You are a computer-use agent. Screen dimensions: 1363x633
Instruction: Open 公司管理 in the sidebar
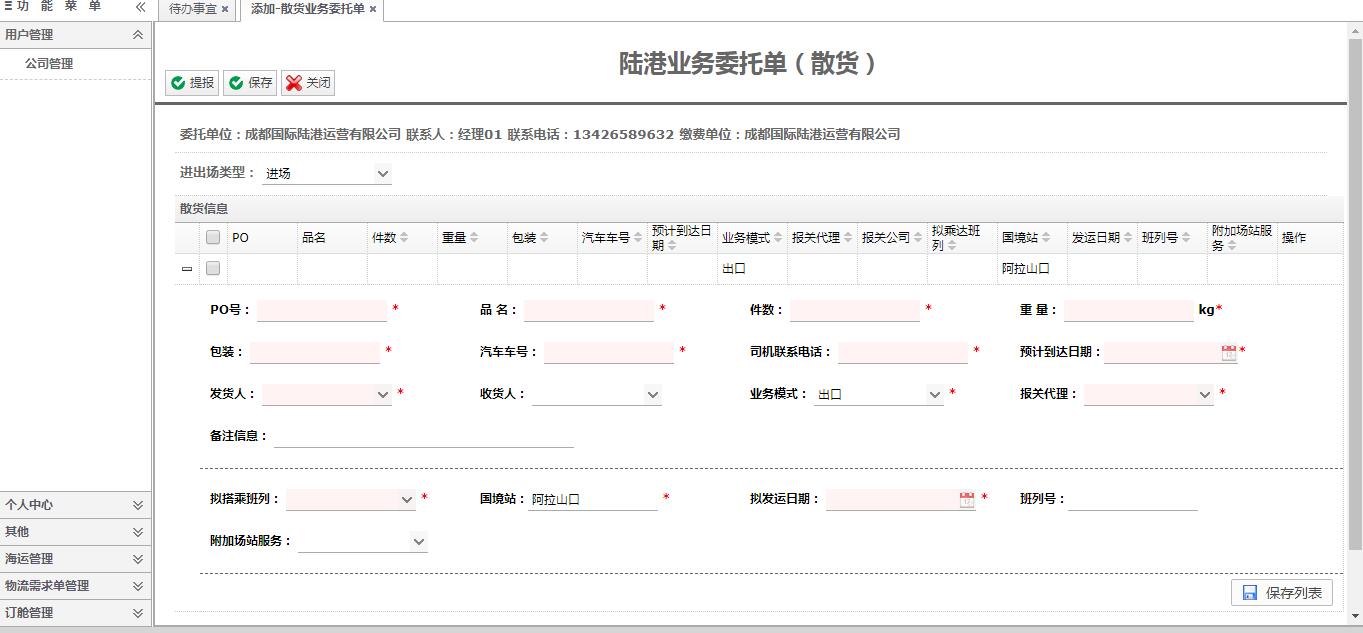point(49,64)
